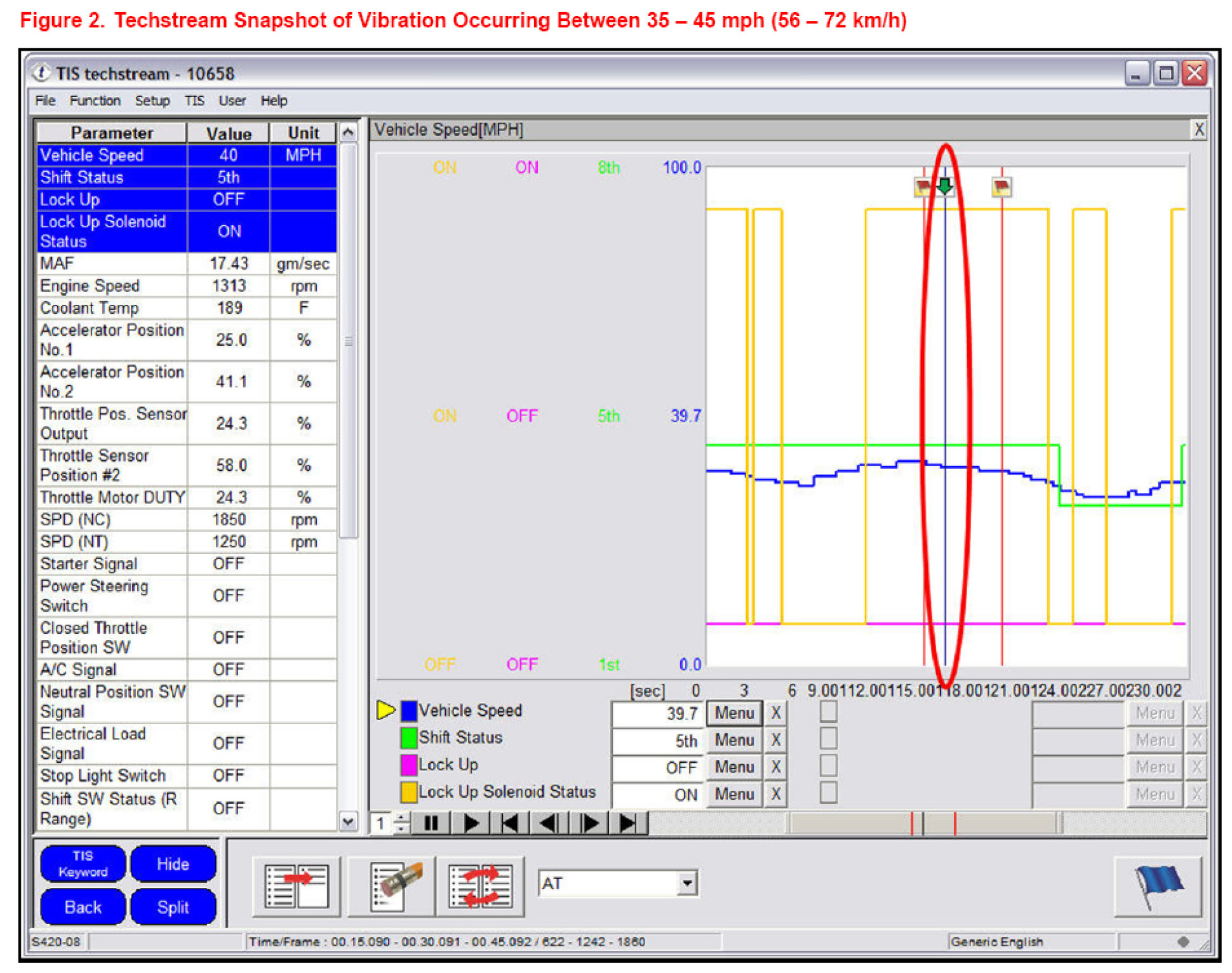This screenshot has width=1232, height=973.
Task: Open Menu for Vehicle Speed graph
Action: (734, 713)
